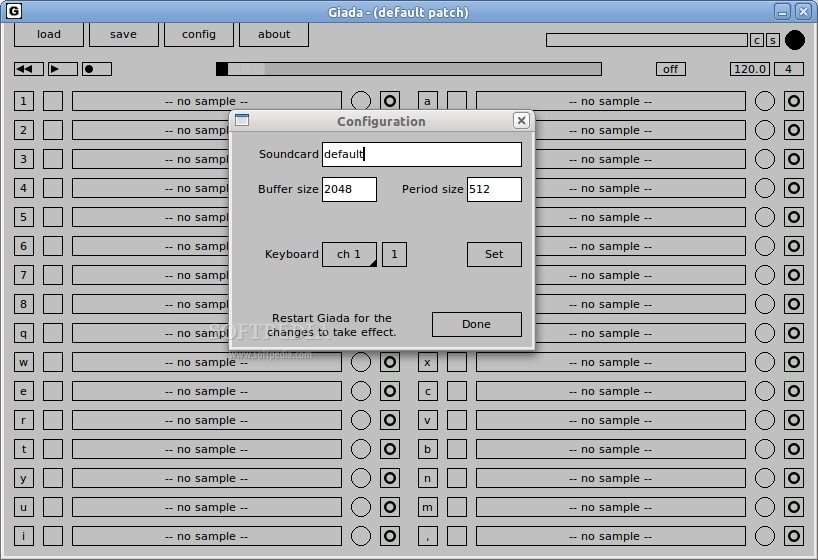Open the play mode button of channel t
Viewport: 818px width, 560px height.
390,449
